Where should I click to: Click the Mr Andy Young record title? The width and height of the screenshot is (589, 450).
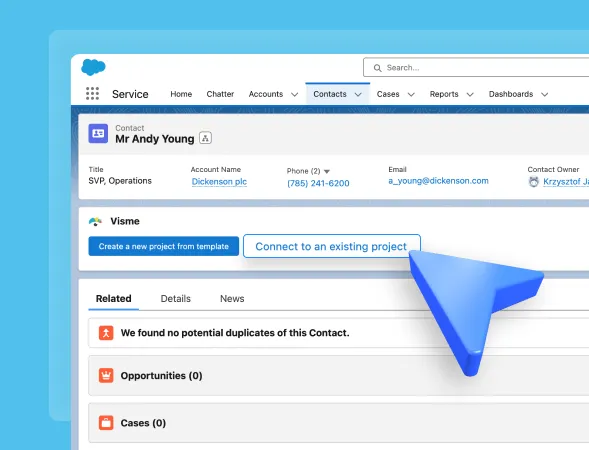155,139
